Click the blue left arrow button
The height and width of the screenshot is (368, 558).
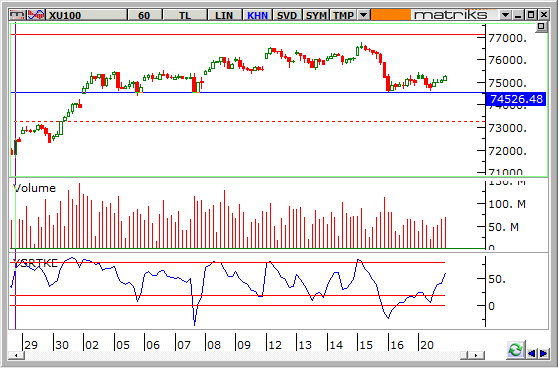click(x=532, y=353)
